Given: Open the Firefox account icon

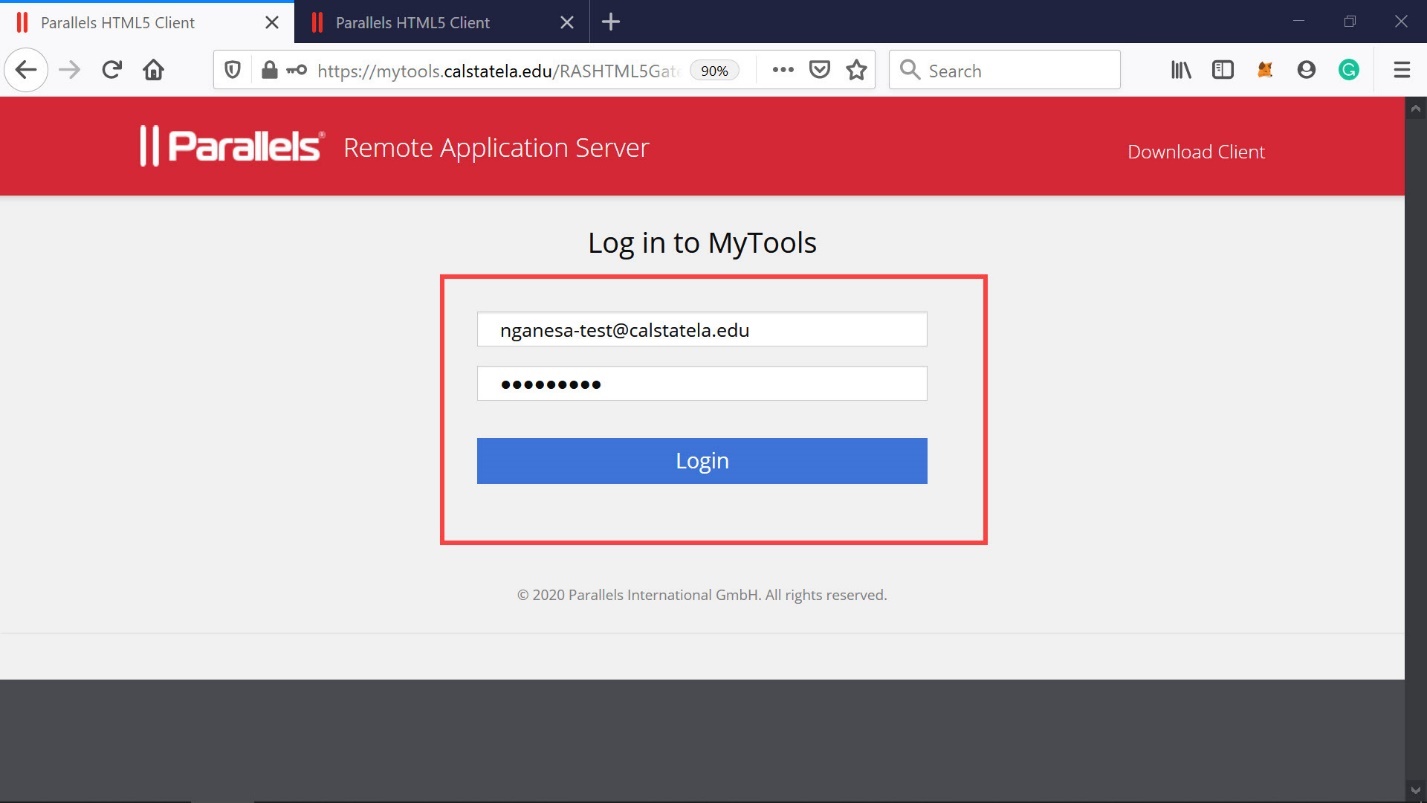Looking at the screenshot, I should coord(1306,70).
